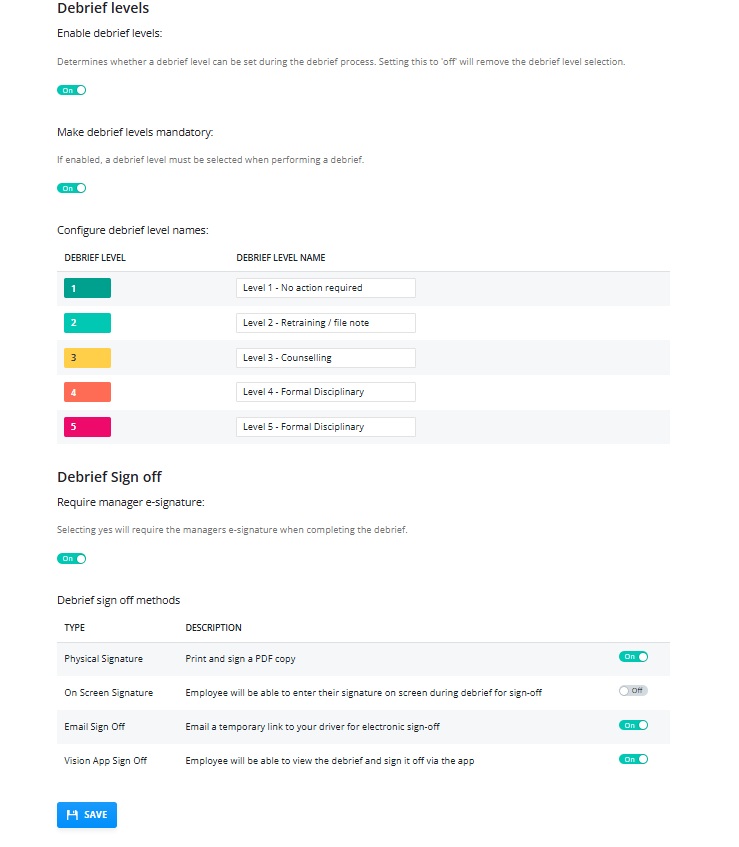Edit the Level 4 - Formal Disciplinary field
The width and height of the screenshot is (739, 847).
(326, 392)
